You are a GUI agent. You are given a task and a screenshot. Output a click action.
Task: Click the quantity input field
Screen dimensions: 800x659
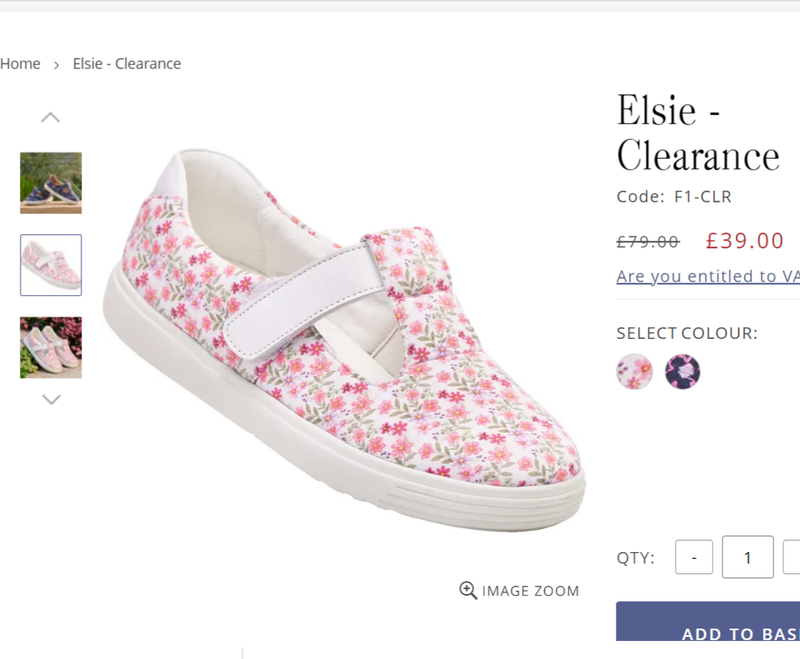click(x=747, y=557)
